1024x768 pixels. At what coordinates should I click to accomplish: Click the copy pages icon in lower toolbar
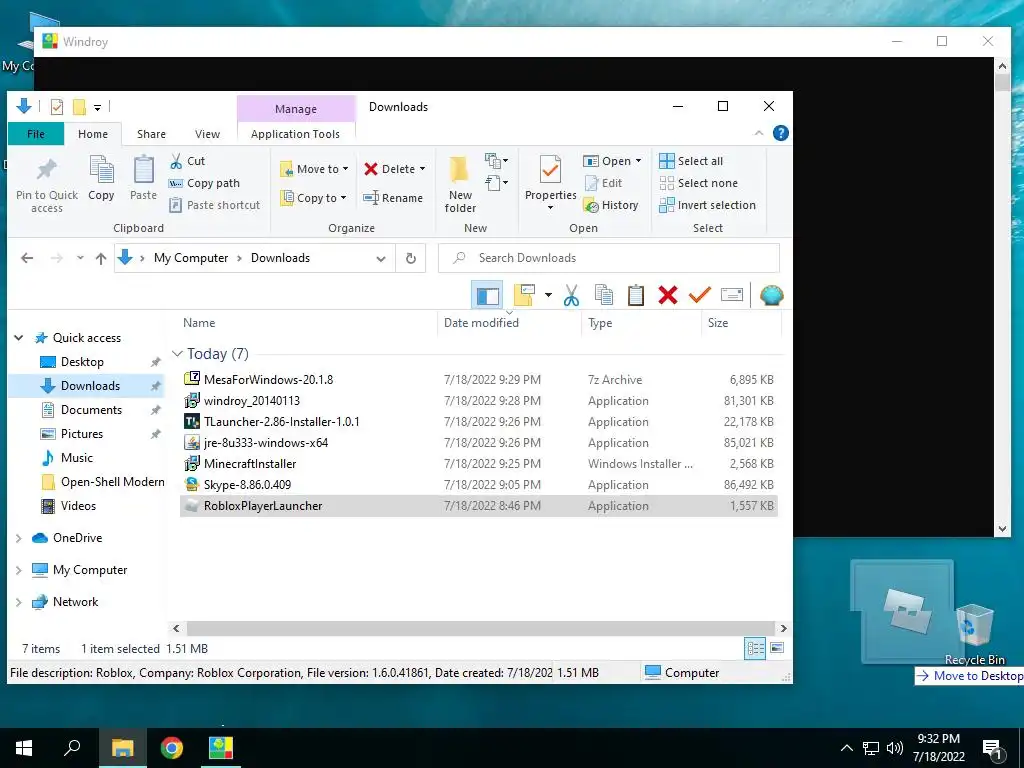pyautogui.click(x=603, y=295)
